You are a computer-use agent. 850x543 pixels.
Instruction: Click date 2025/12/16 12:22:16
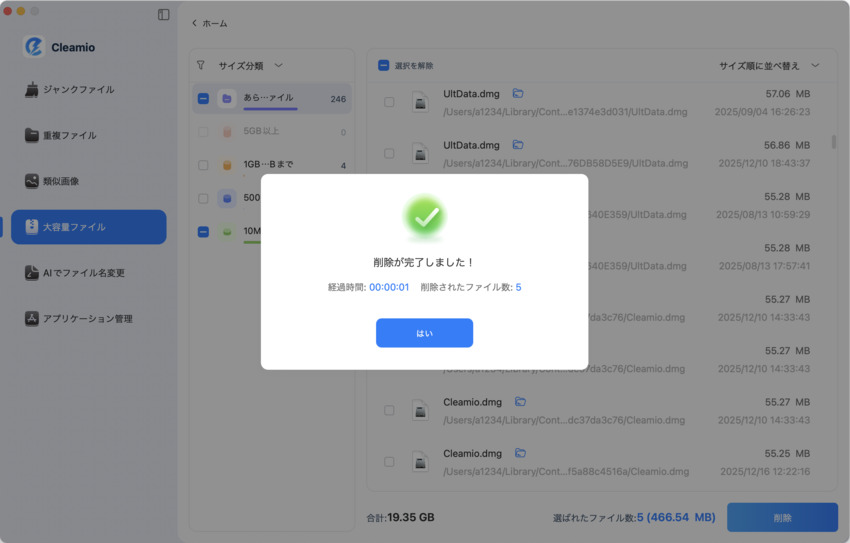tap(765, 471)
